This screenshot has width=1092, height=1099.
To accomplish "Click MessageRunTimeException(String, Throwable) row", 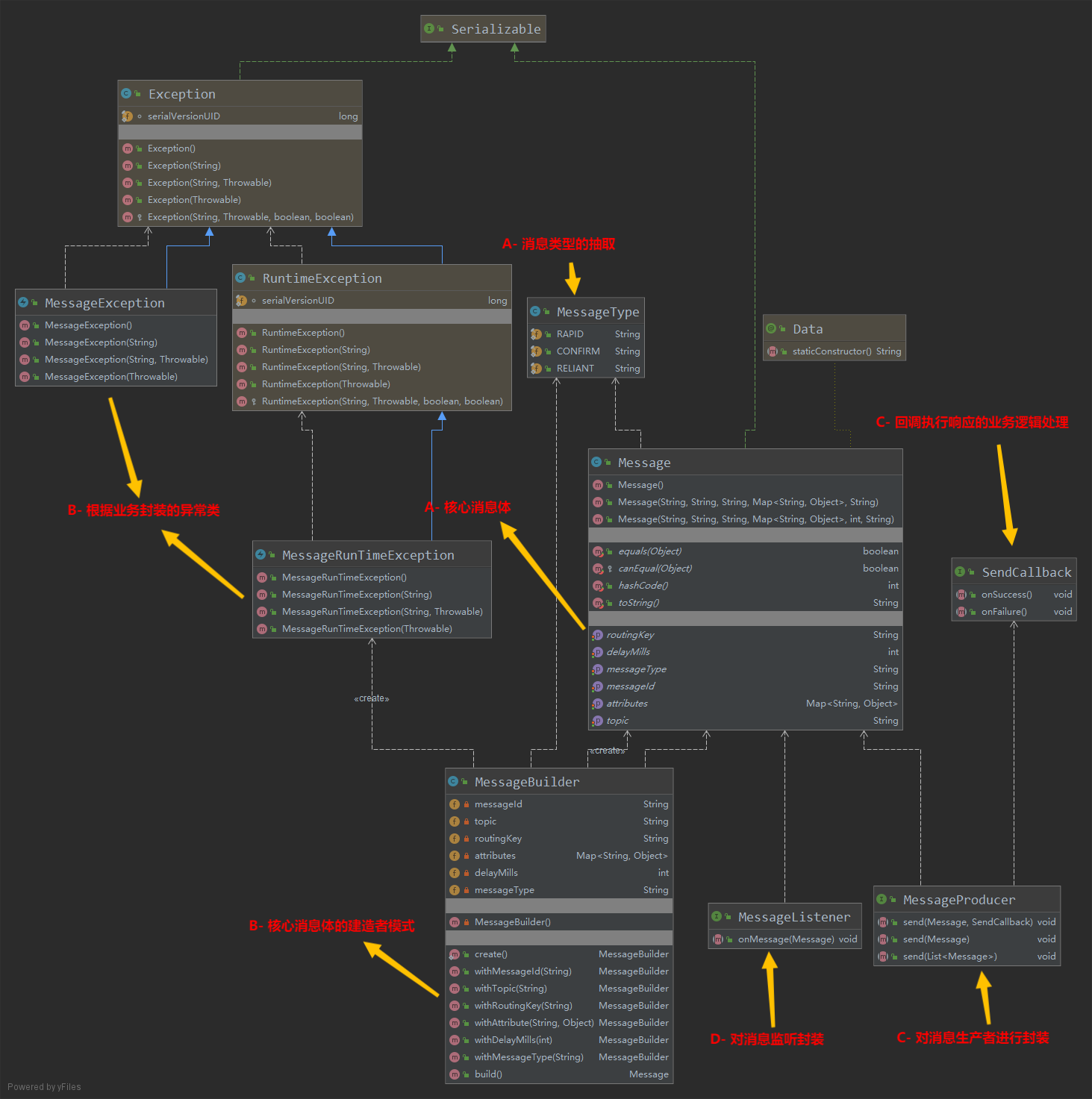I will 372,611.
